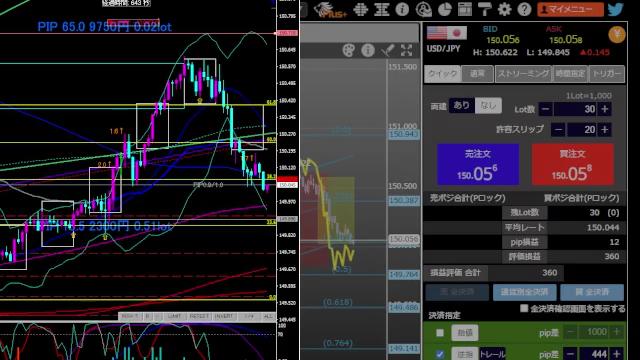Set 両建 toggle to なし

pyautogui.click(x=488, y=106)
